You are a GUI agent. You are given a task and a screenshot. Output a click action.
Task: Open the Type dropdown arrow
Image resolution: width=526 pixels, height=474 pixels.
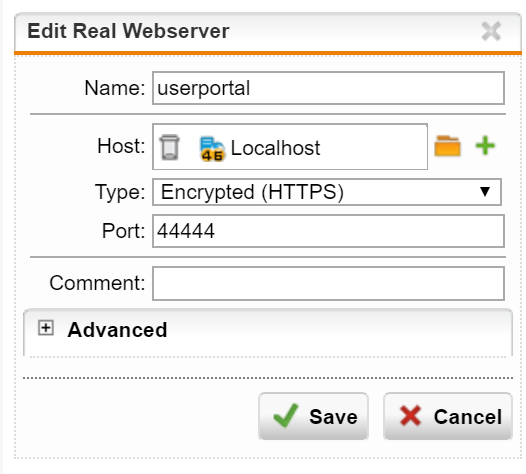pos(485,192)
